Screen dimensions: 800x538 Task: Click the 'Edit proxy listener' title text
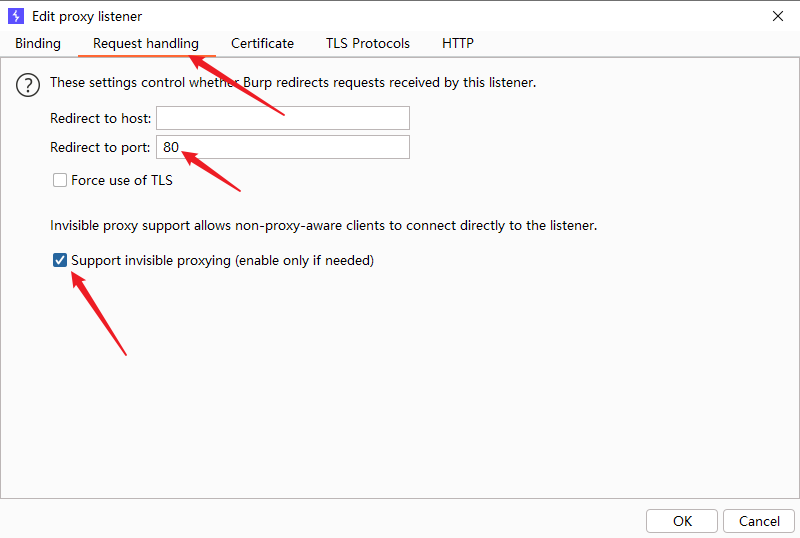(x=87, y=16)
